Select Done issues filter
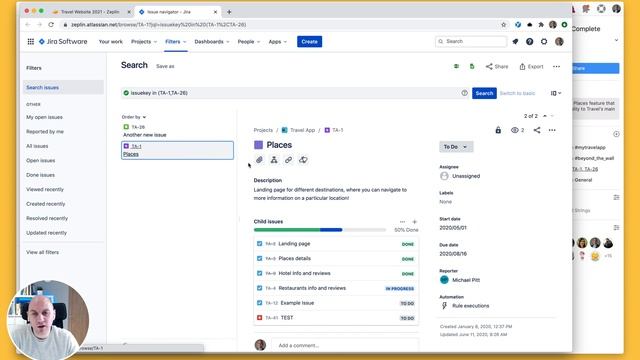The image size is (640, 360). pyautogui.click(x=40, y=175)
